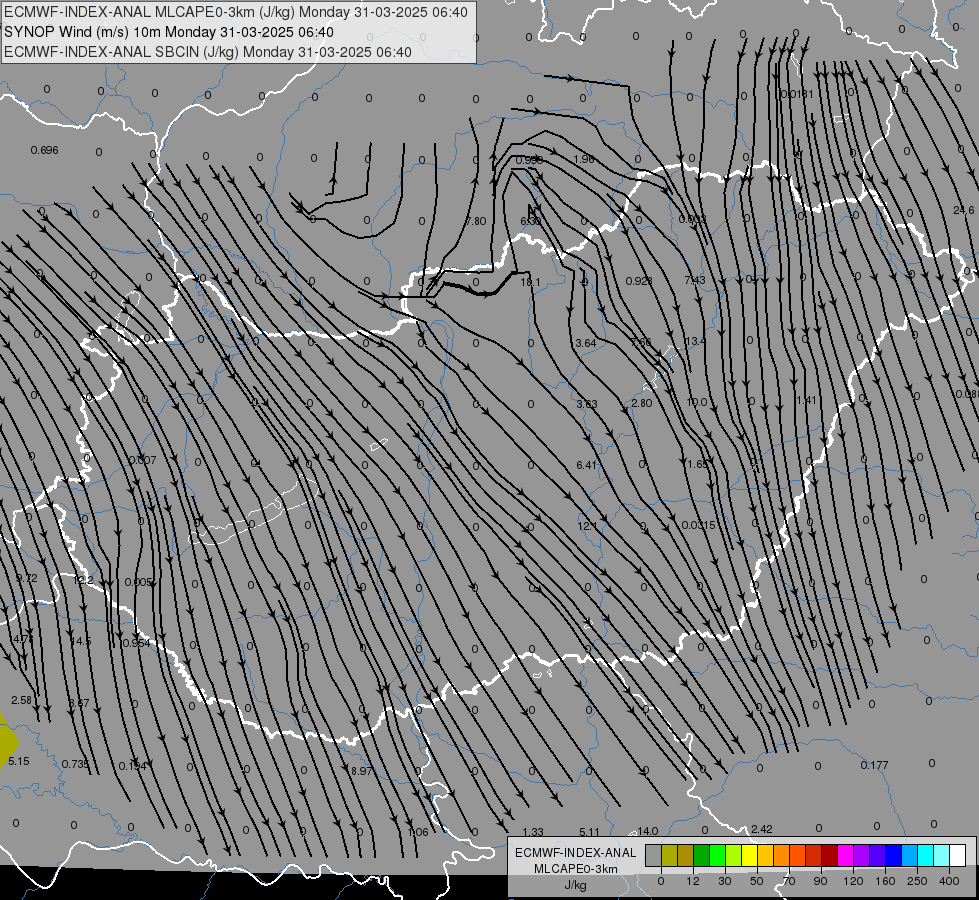Click the 0.177 grid value
The height and width of the screenshot is (900, 979).
[x=874, y=765]
